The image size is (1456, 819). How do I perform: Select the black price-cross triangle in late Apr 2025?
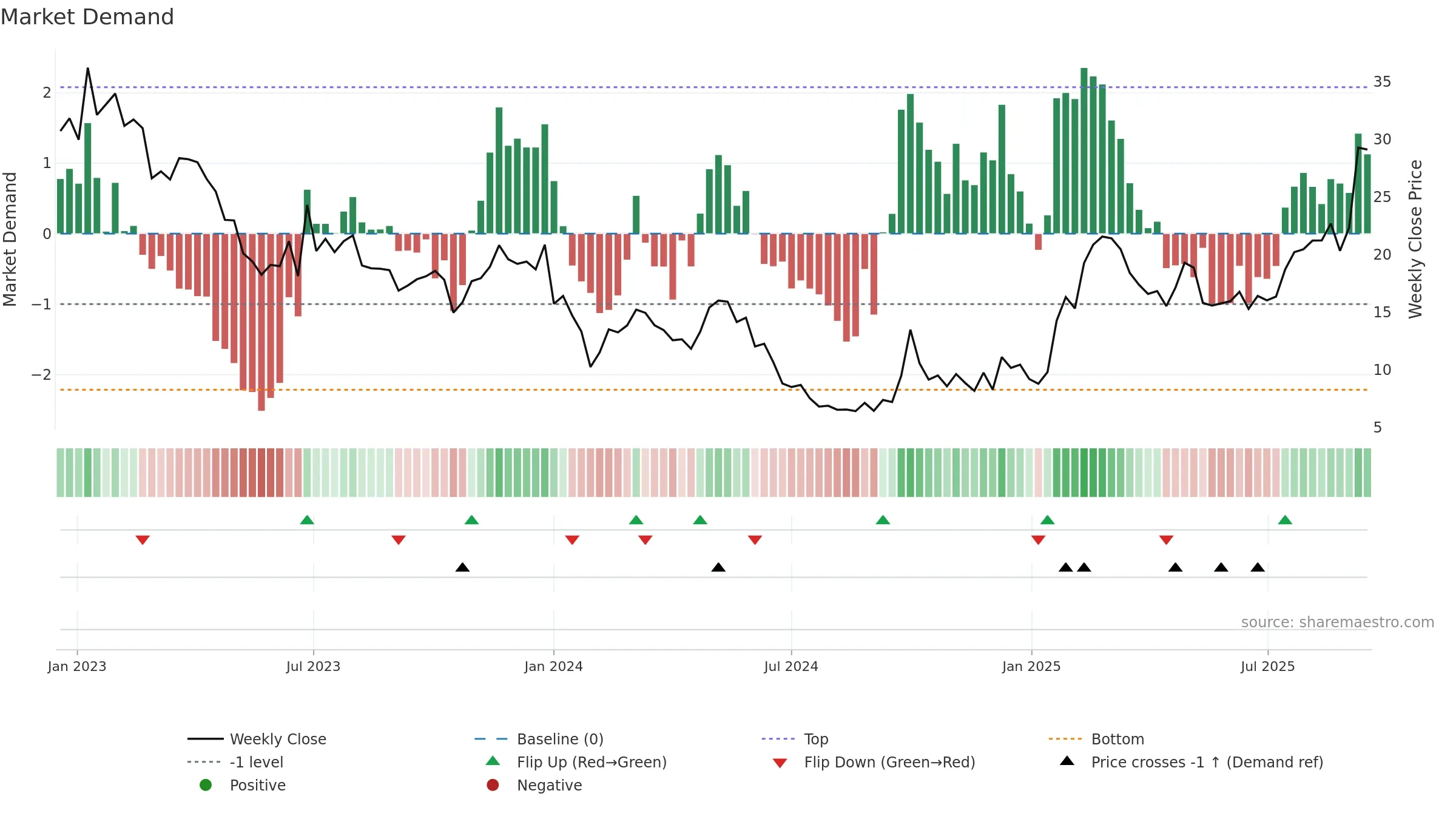click(1175, 567)
